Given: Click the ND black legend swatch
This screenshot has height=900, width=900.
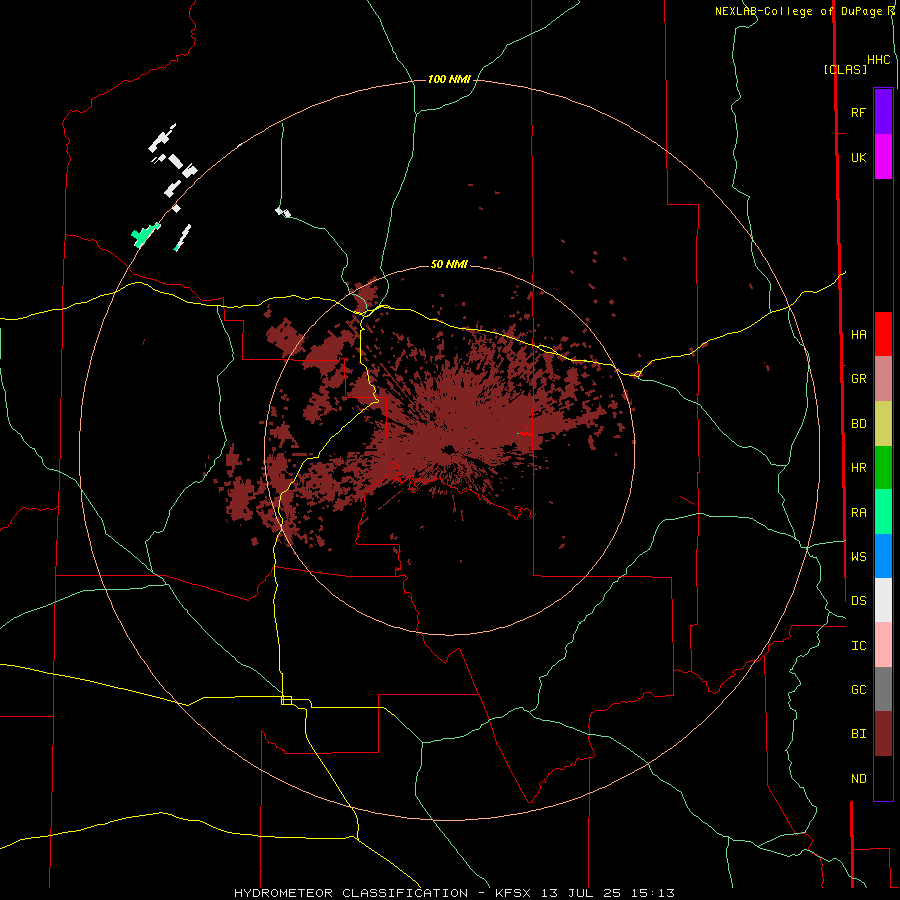Looking at the screenshot, I should [883, 778].
